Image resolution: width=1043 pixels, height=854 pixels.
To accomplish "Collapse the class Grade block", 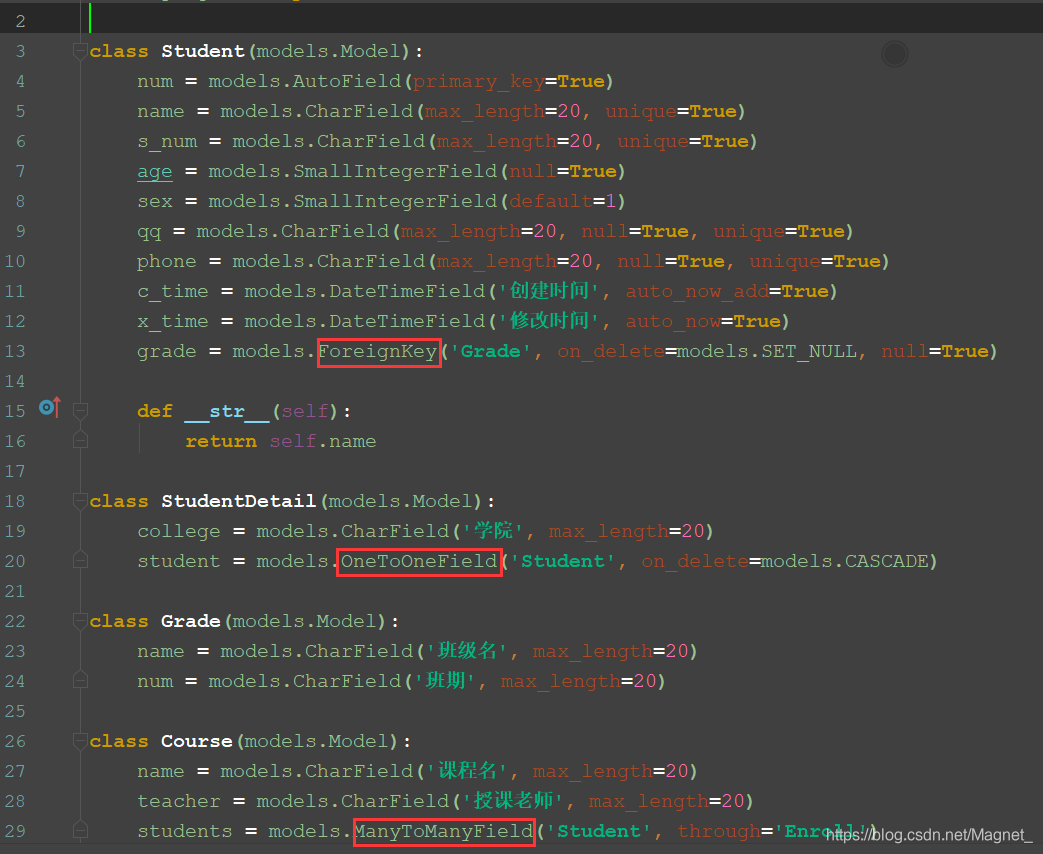I will 80,621.
